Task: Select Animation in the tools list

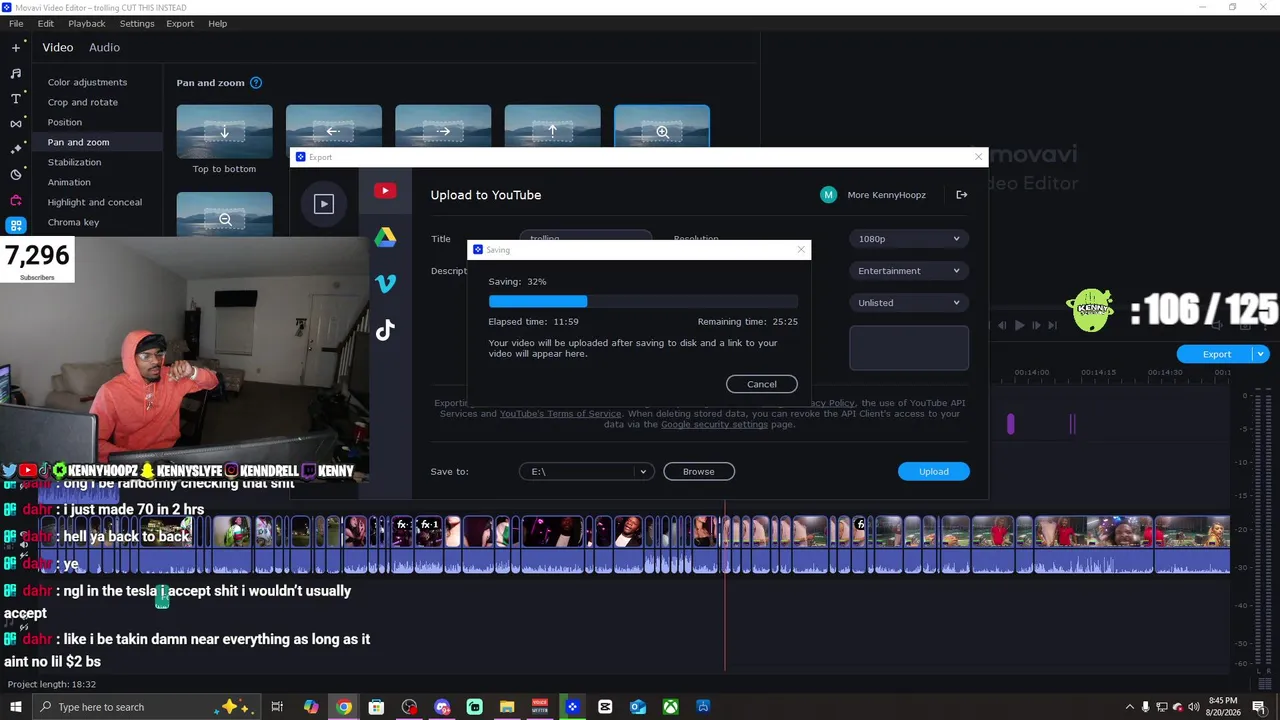Action: (x=69, y=182)
